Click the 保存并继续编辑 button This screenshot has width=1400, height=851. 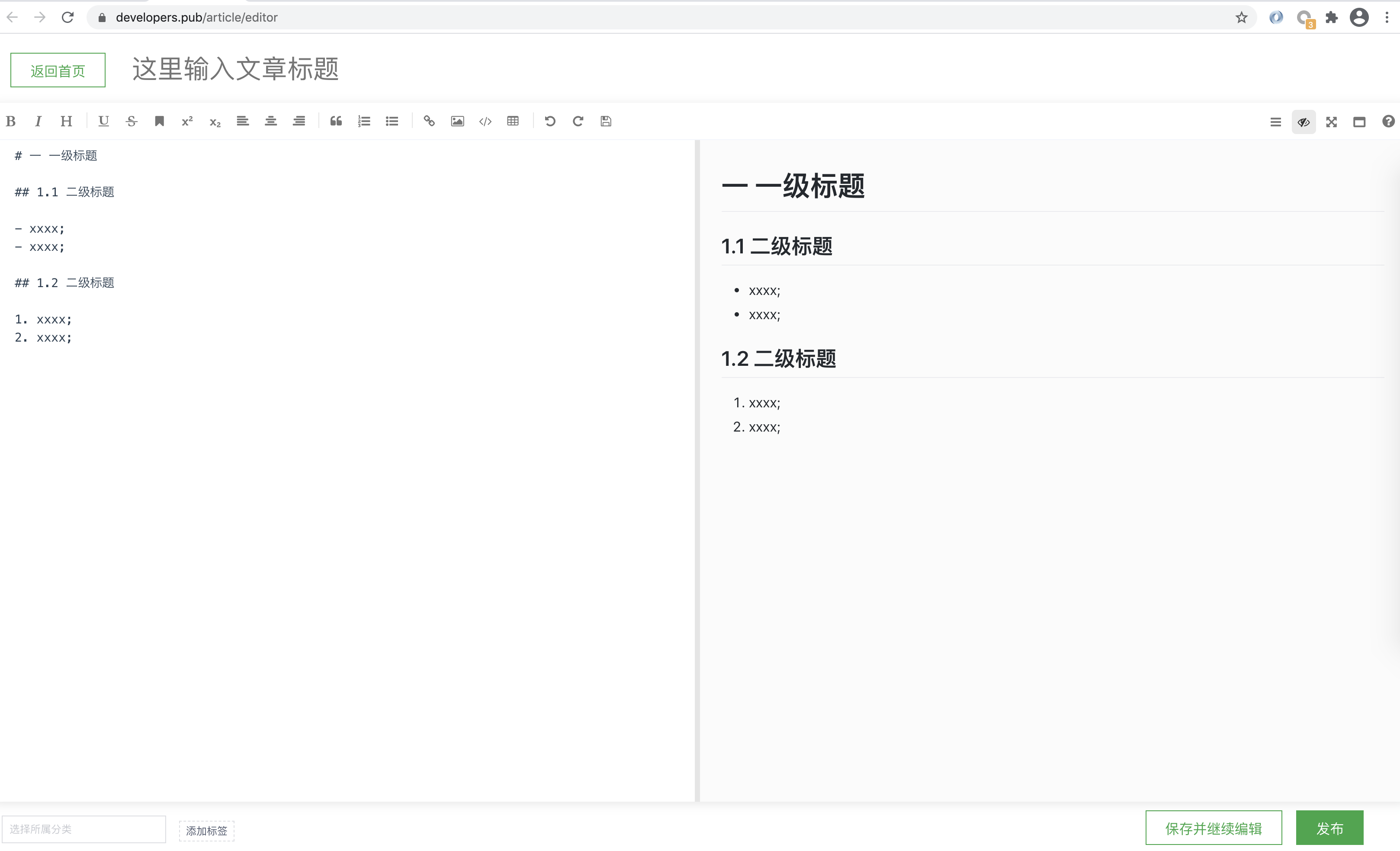pyautogui.click(x=1214, y=828)
